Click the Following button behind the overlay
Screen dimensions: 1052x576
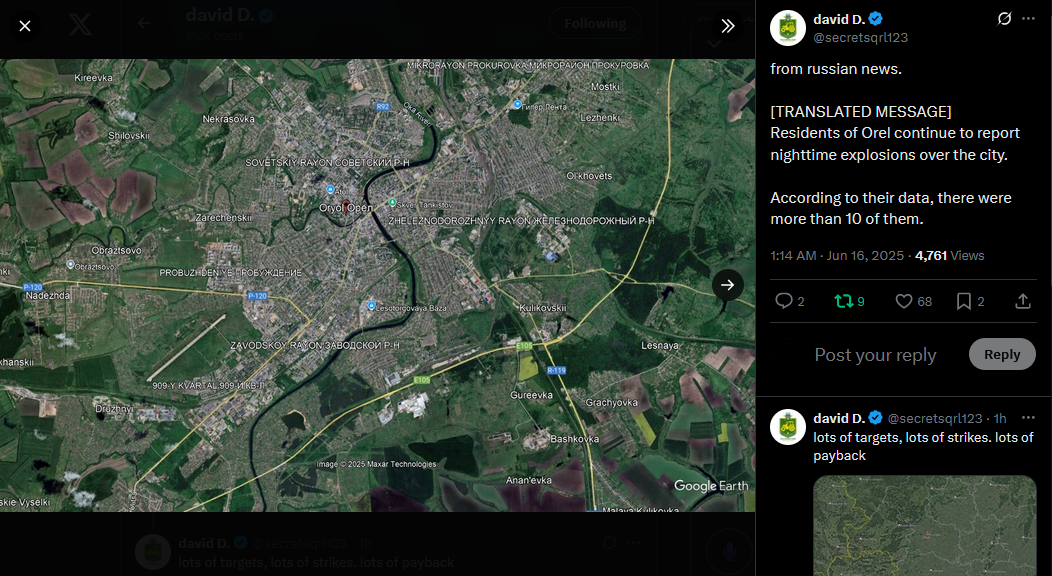(x=595, y=24)
